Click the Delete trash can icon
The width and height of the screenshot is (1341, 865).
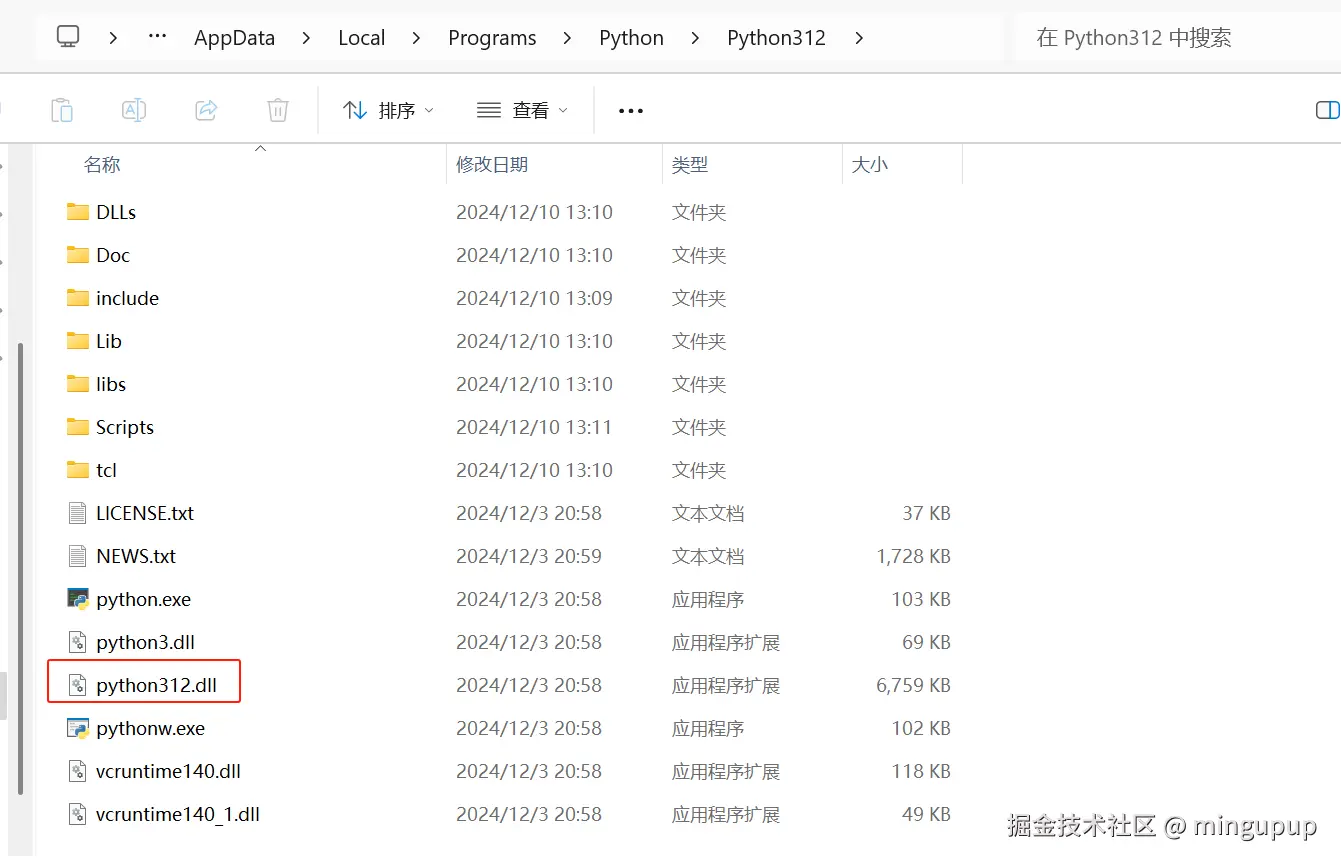point(278,110)
